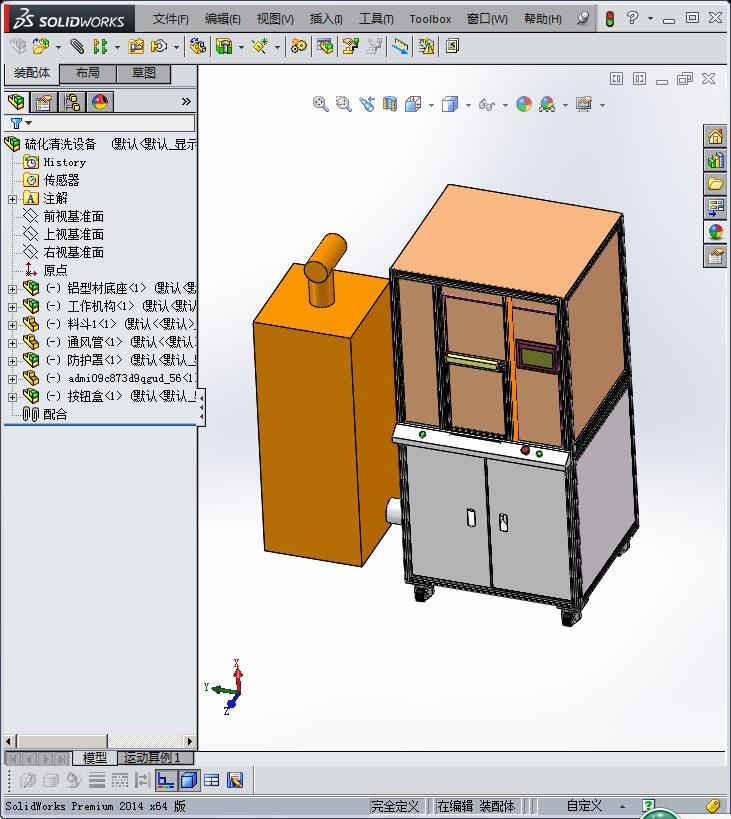This screenshot has height=819, width=731.
Task: Open ConfigurationManager tab icon
Action: tap(72, 101)
